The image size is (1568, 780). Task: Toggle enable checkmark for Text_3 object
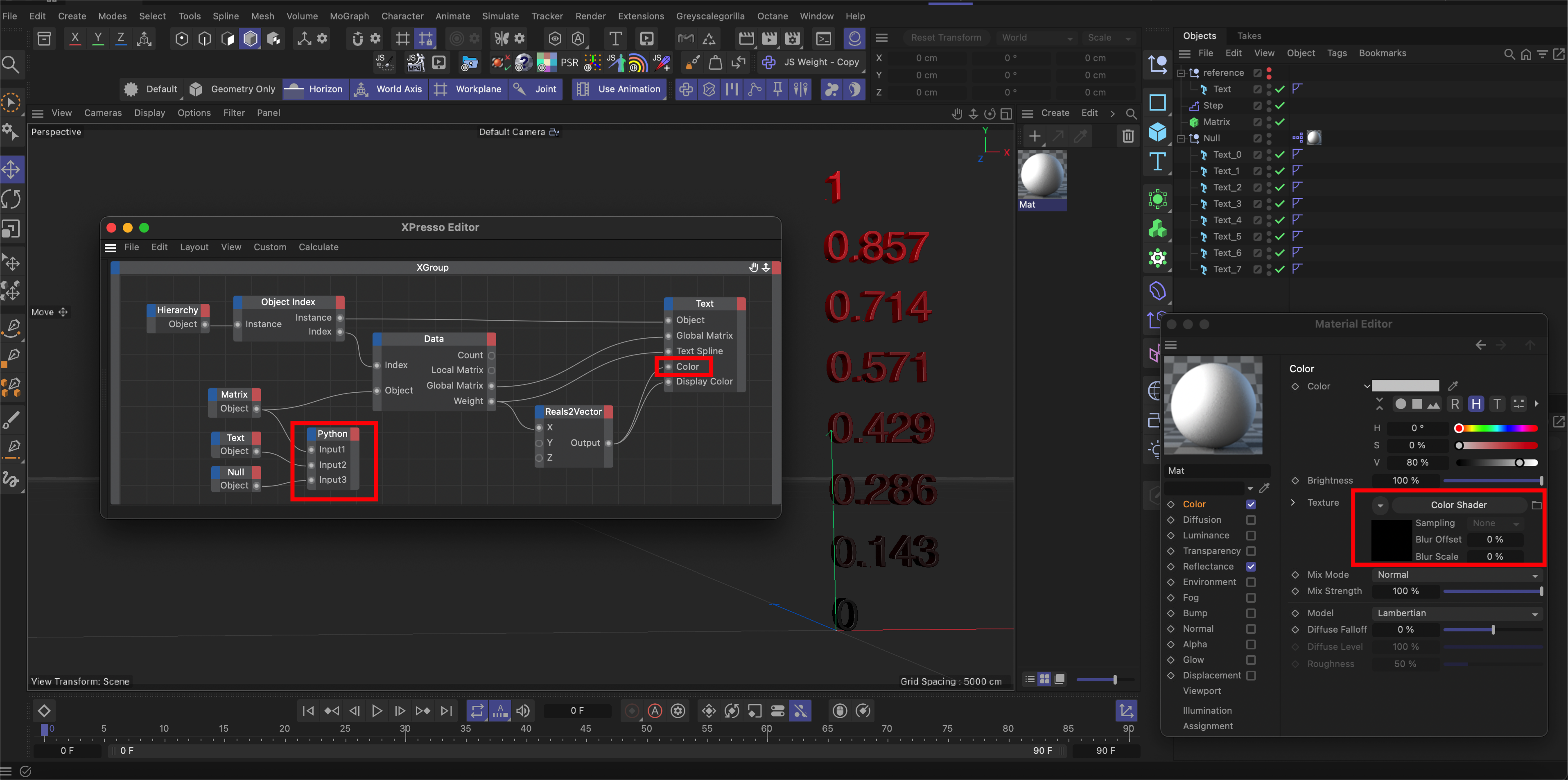[x=1280, y=203]
